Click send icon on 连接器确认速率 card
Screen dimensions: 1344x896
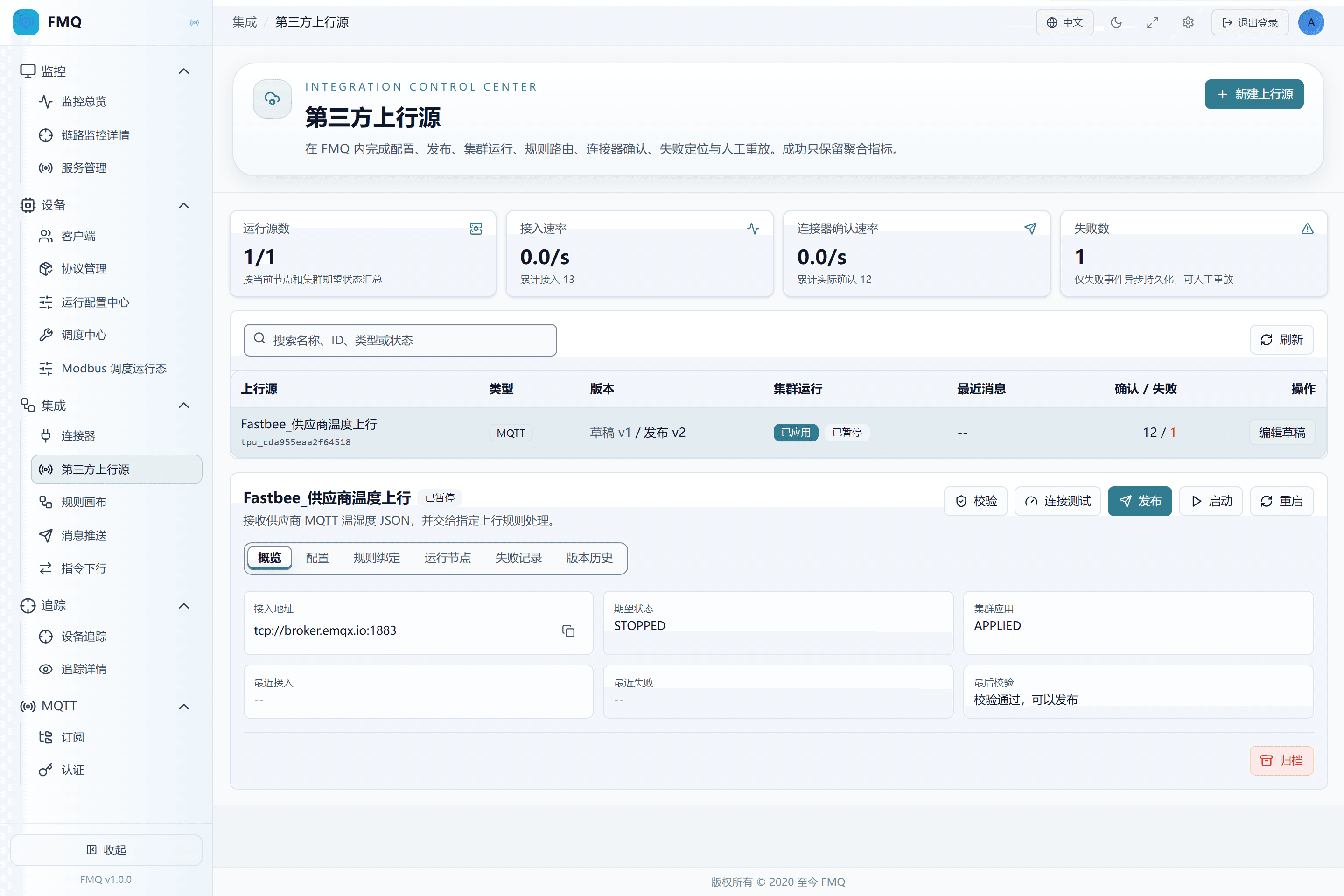[1030, 229]
